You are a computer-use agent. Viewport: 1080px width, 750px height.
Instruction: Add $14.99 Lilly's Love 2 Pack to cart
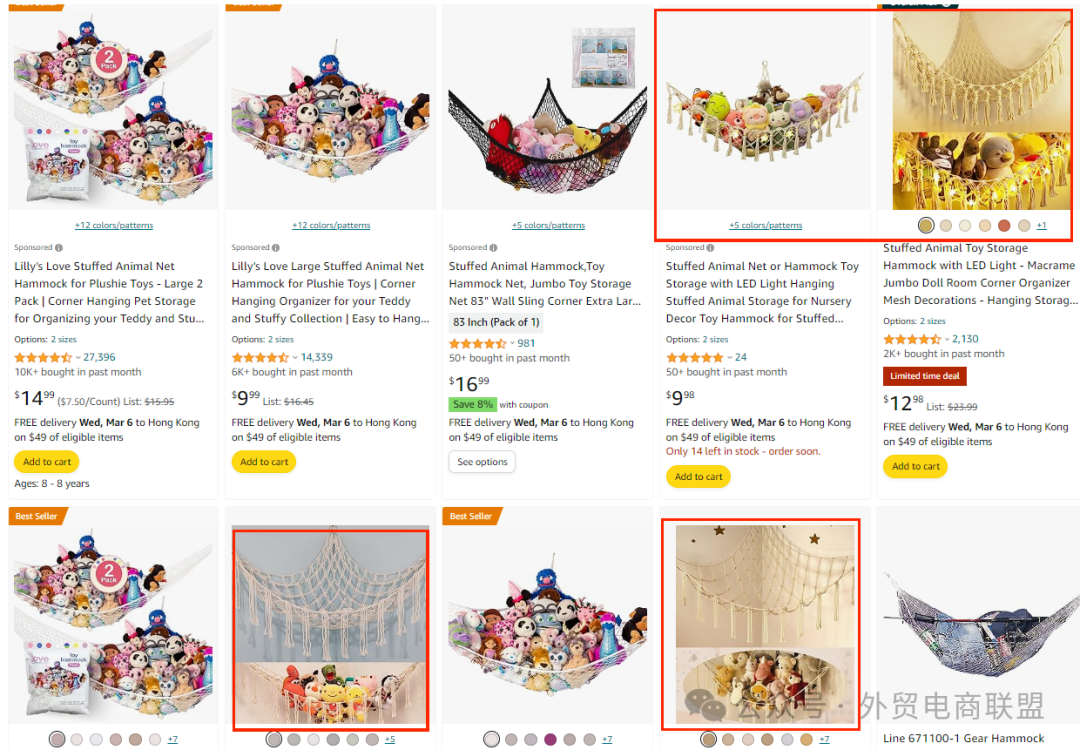tap(47, 462)
